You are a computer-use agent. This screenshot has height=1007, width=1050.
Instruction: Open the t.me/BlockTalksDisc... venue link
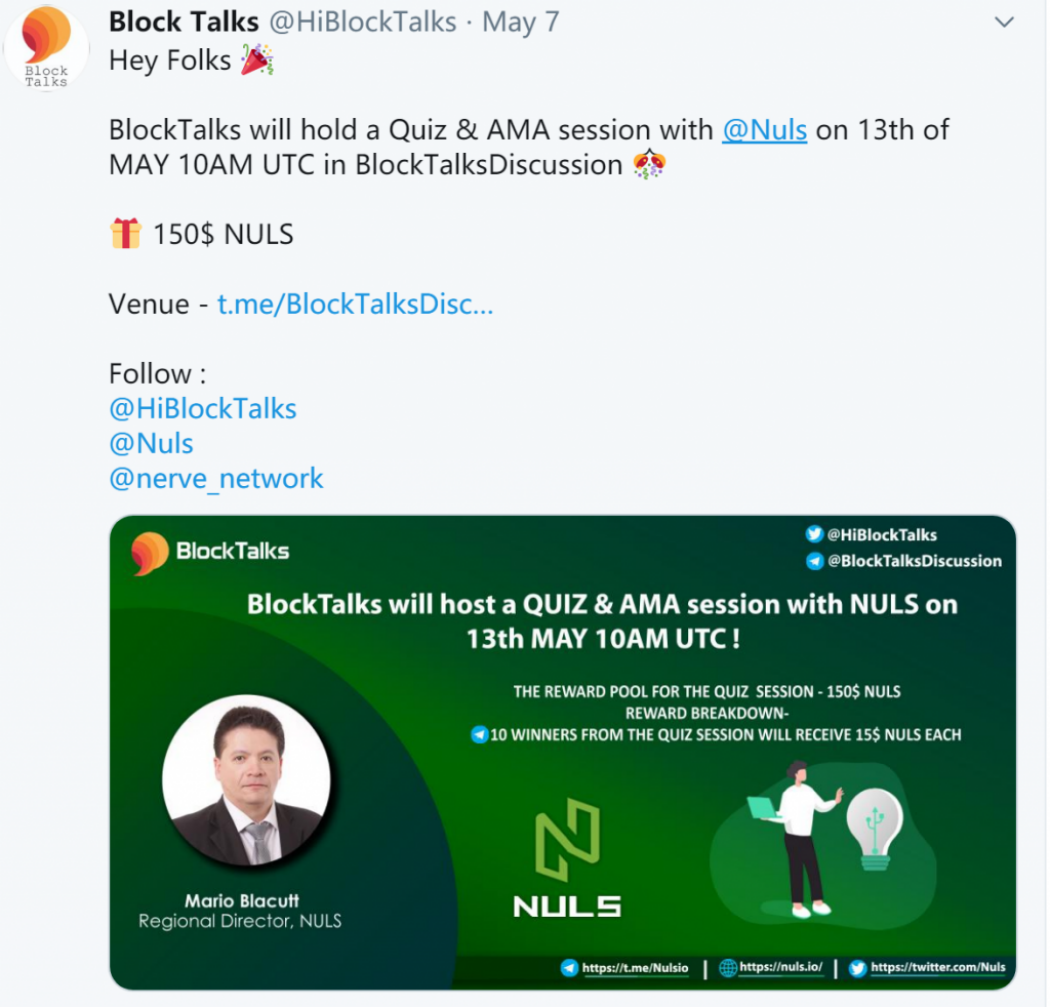355,304
